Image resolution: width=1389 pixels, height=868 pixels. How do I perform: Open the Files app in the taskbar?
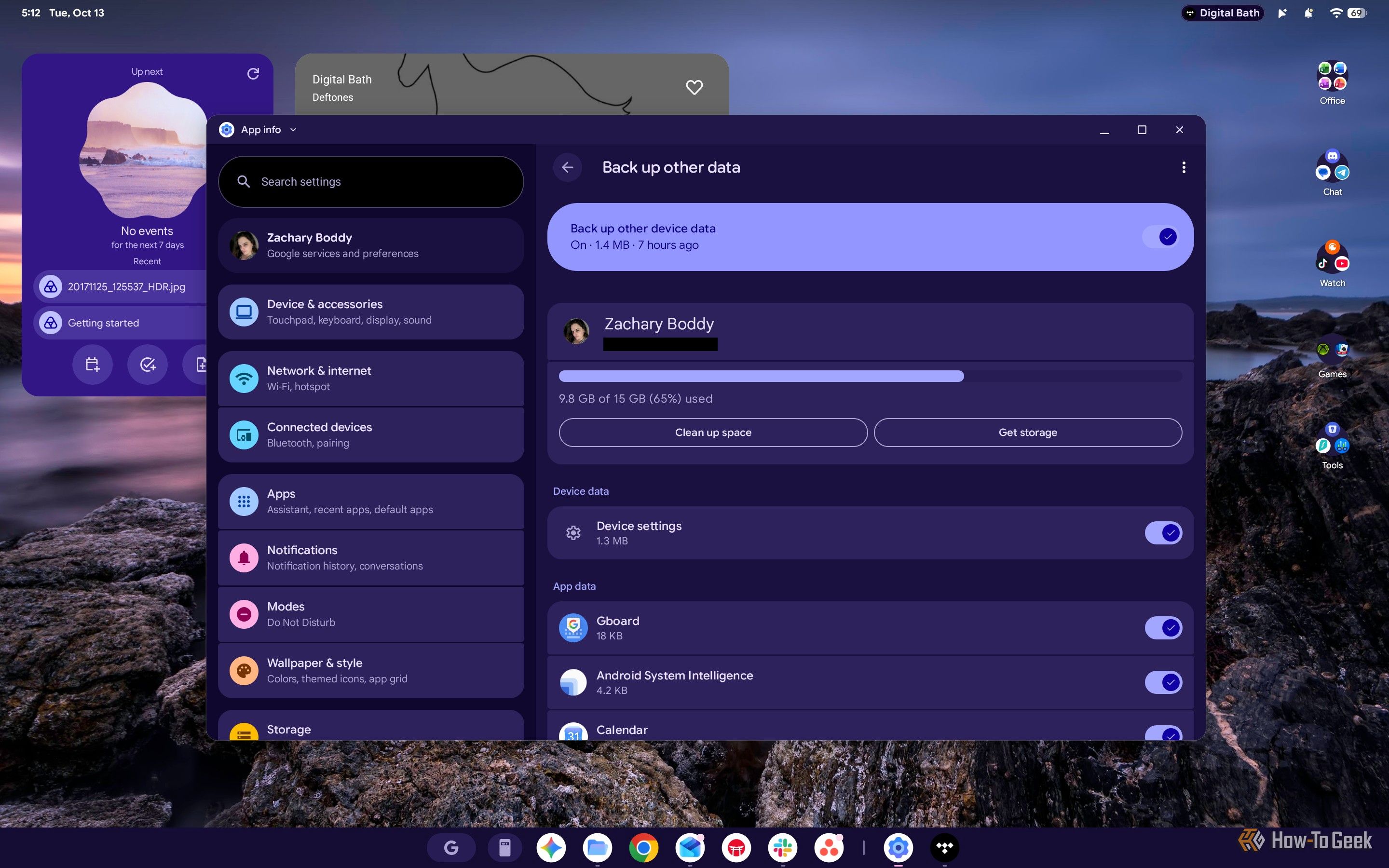(x=598, y=847)
